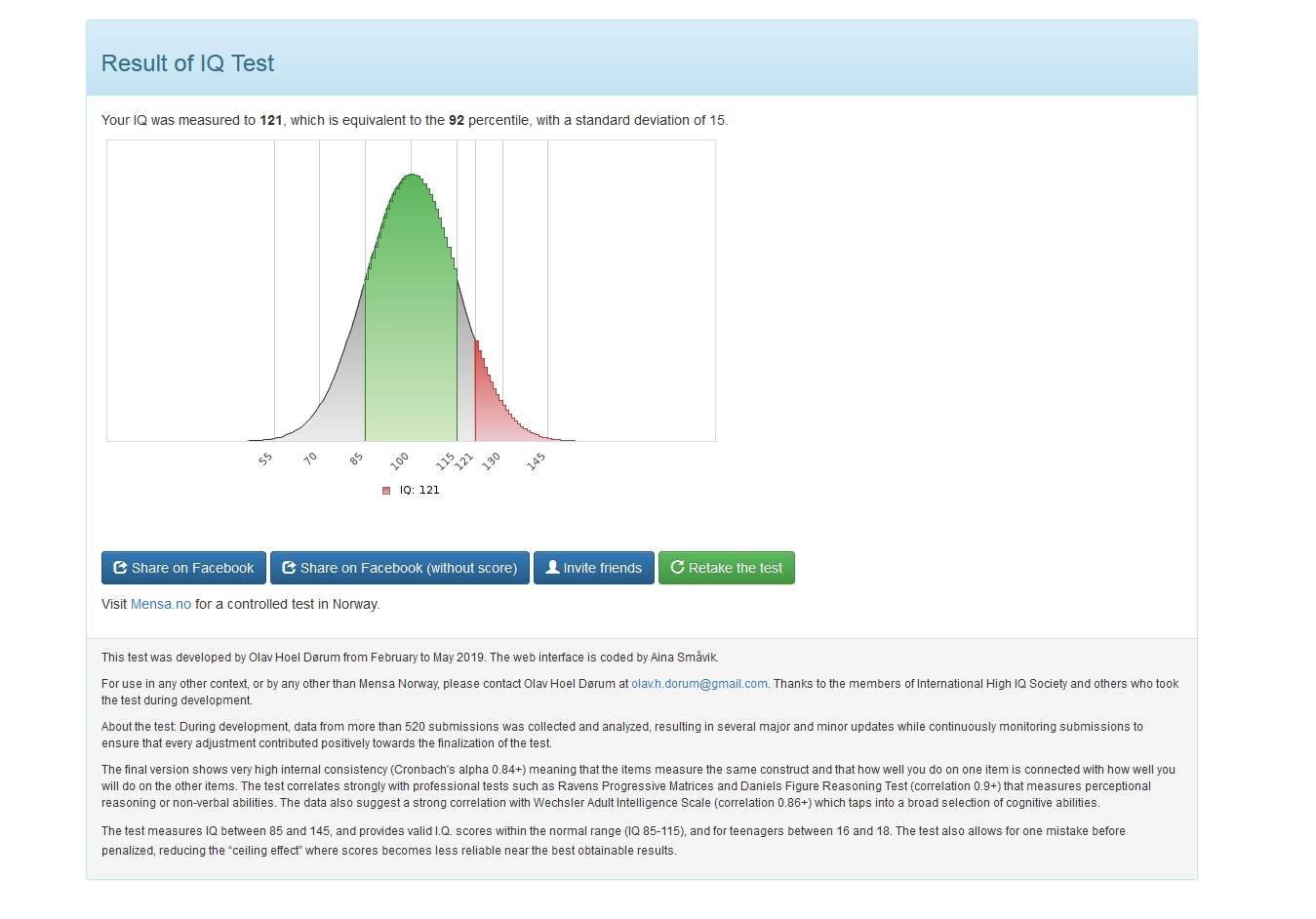Click the axis label 55 on chart
1316x919 pixels.
[x=265, y=459]
